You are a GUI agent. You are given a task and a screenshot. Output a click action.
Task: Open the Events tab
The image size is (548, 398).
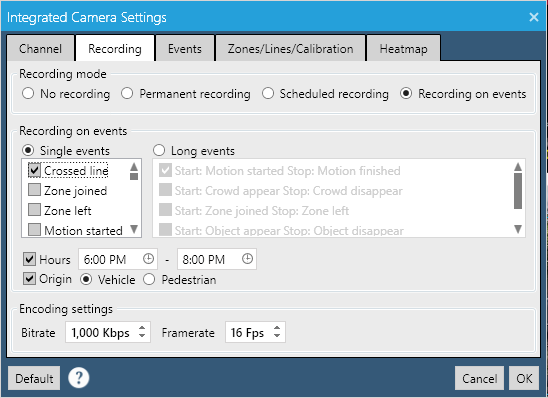tap(185, 48)
